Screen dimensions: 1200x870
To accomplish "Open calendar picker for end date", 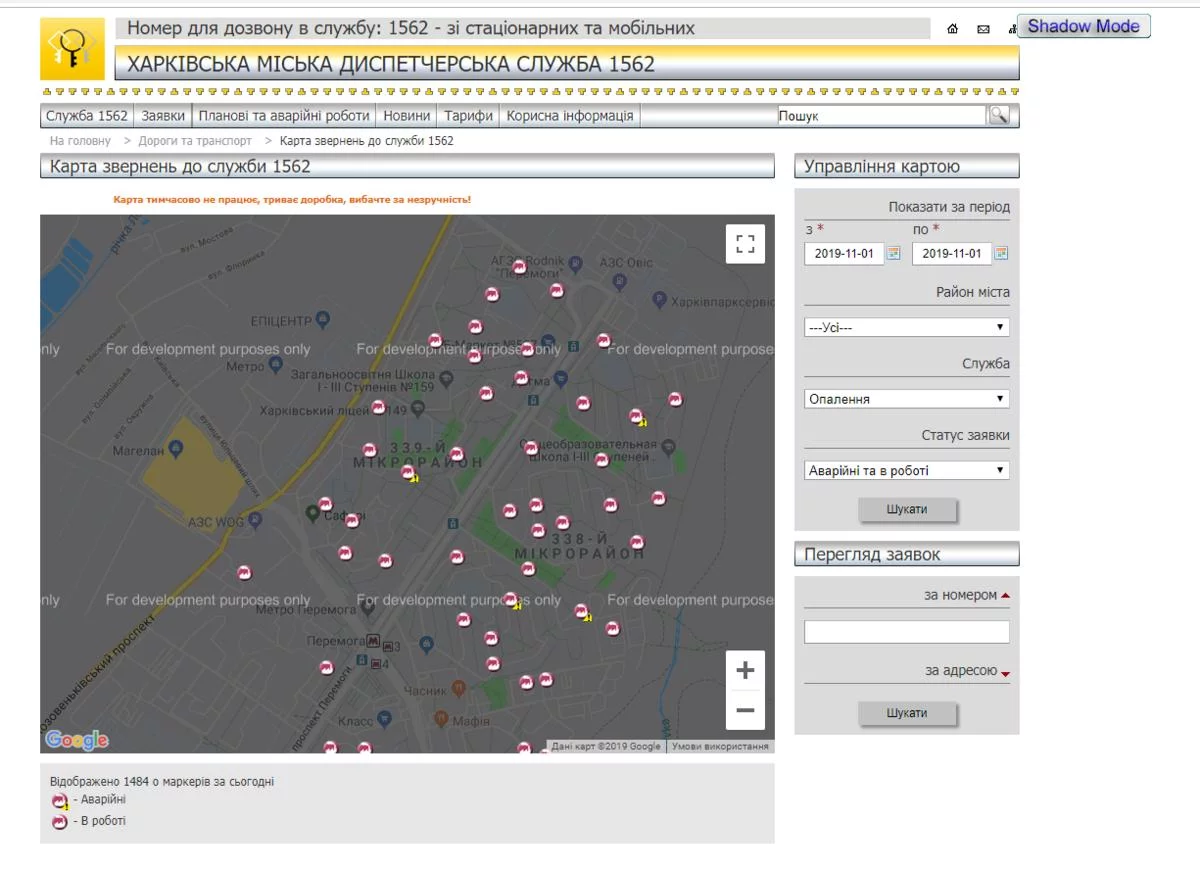I will tap(1001, 253).
